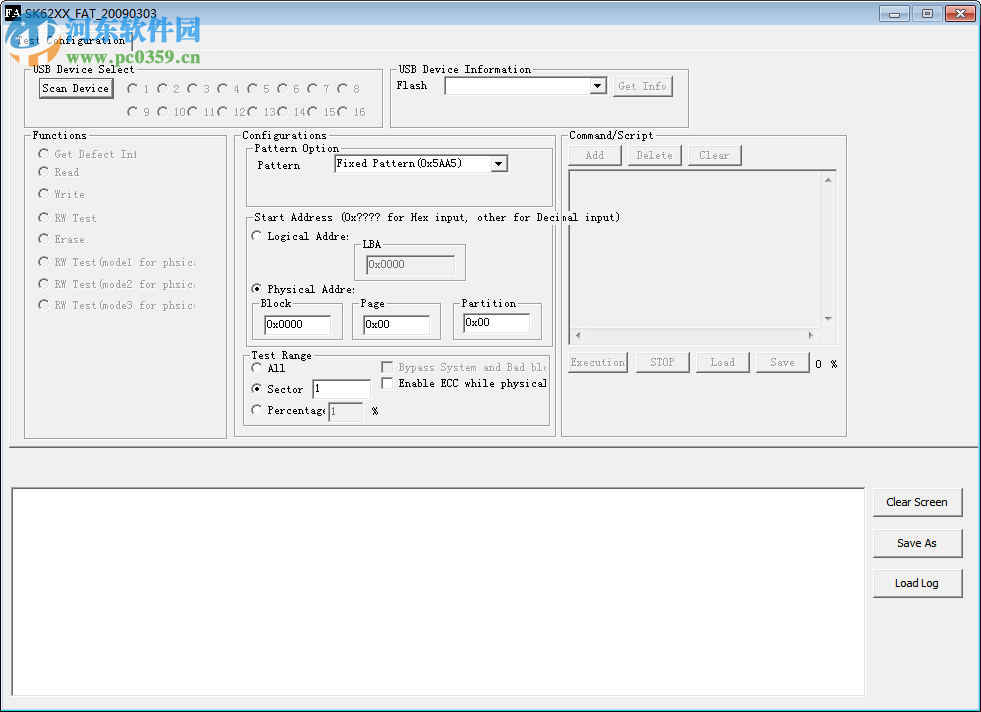
Task: Click script list scroll up arrow
Action: pos(828,180)
